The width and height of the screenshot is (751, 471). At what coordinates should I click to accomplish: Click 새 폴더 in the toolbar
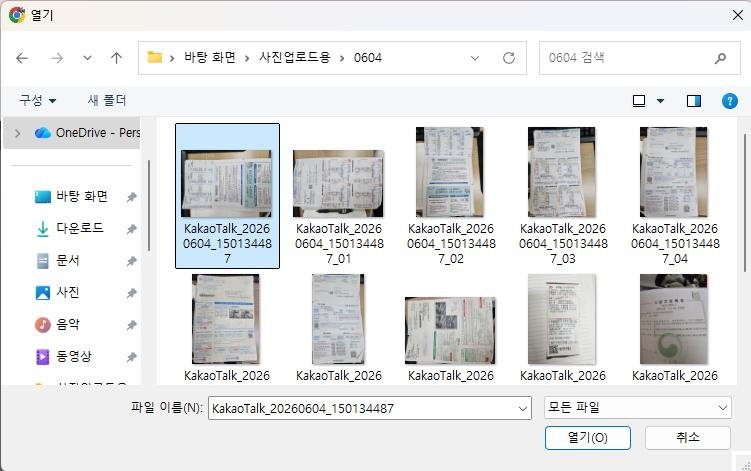point(107,101)
